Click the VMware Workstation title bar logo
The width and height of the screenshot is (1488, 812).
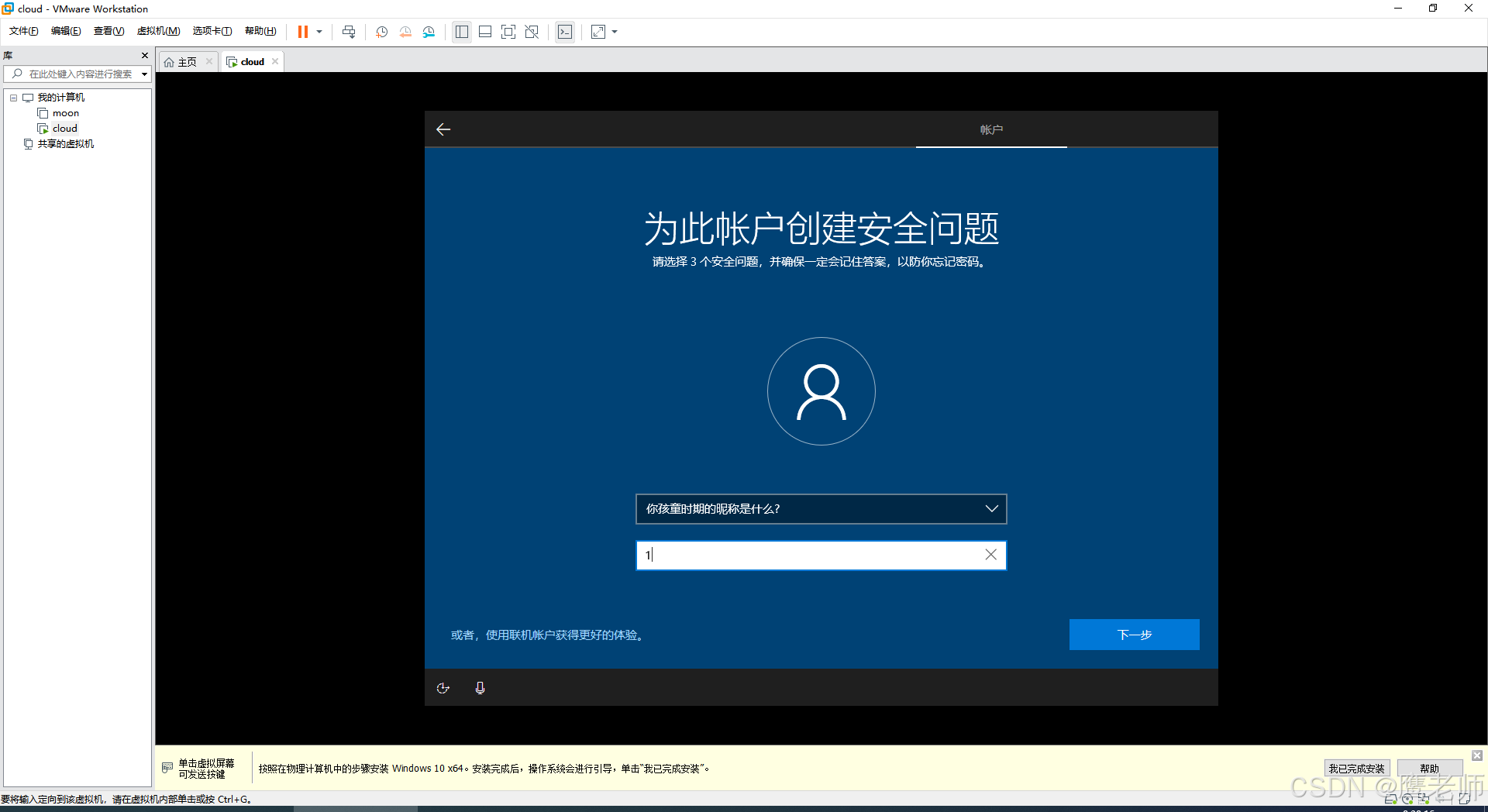pos(8,9)
